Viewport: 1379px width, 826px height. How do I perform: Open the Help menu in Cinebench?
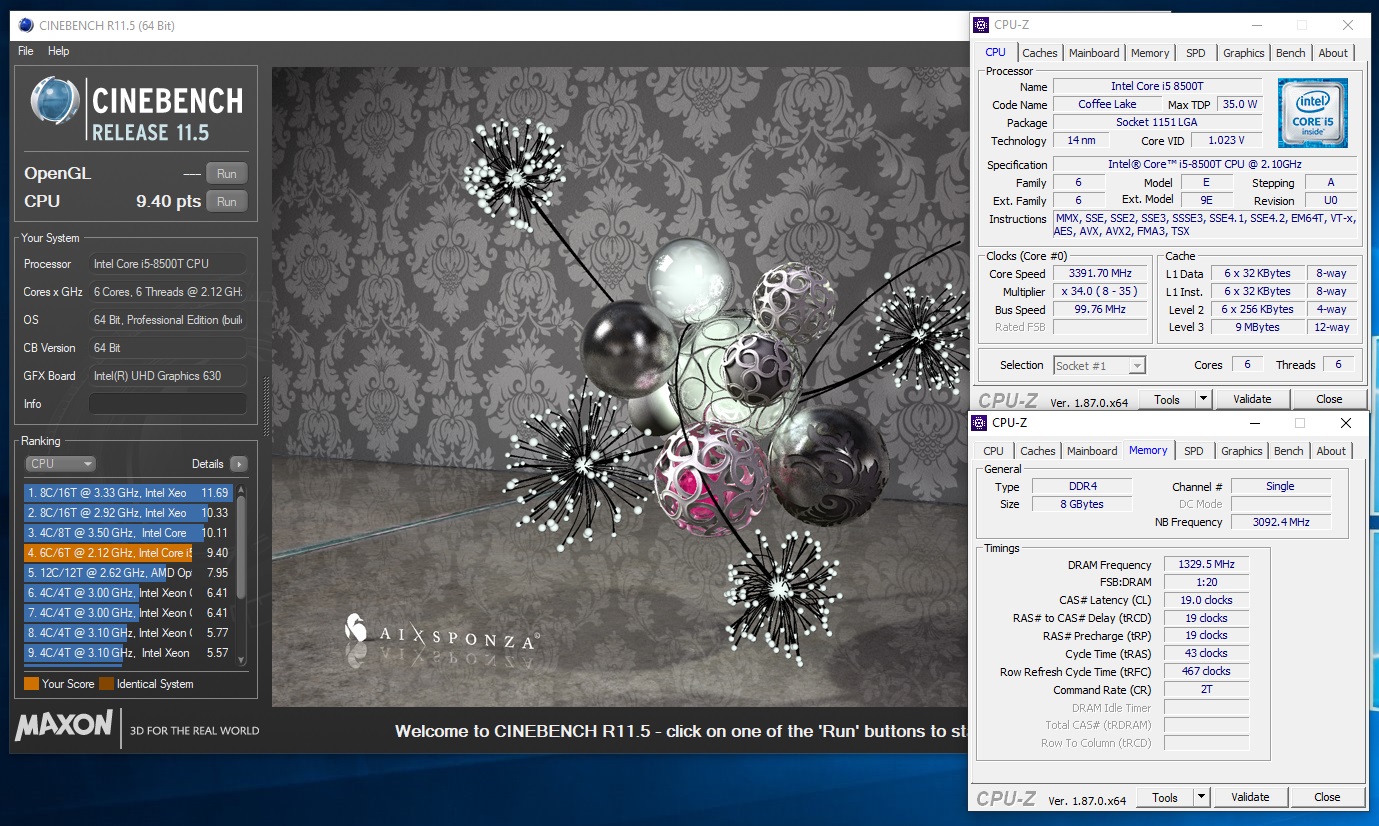point(59,51)
